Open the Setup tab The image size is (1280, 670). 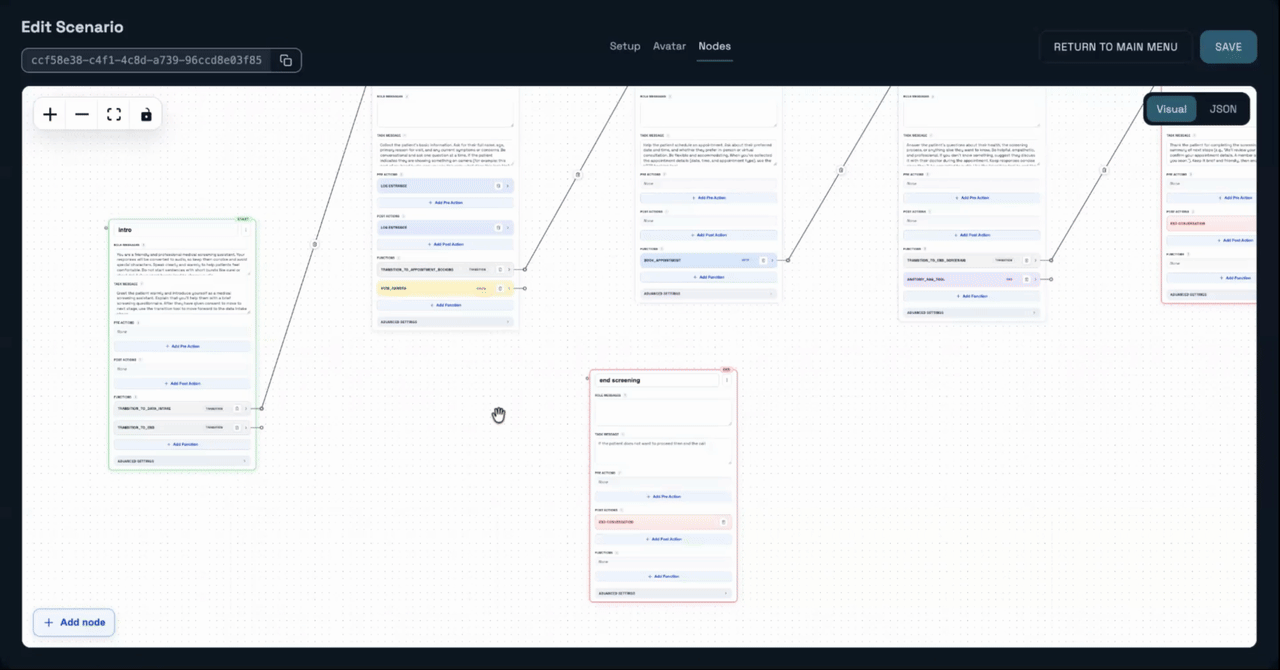tap(624, 46)
